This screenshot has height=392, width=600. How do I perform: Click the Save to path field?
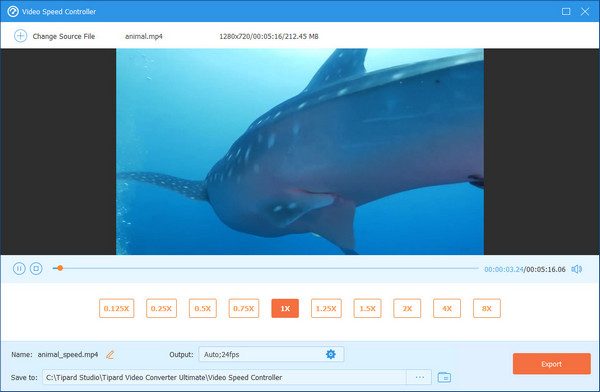pos(224,377)
